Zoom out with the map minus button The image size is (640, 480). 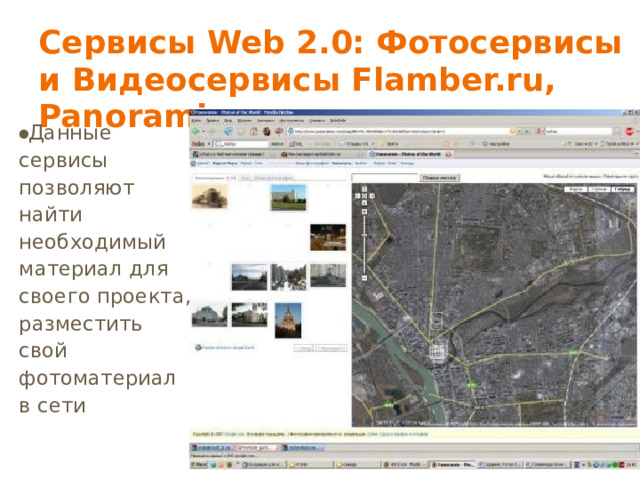(x=364, y=278)
